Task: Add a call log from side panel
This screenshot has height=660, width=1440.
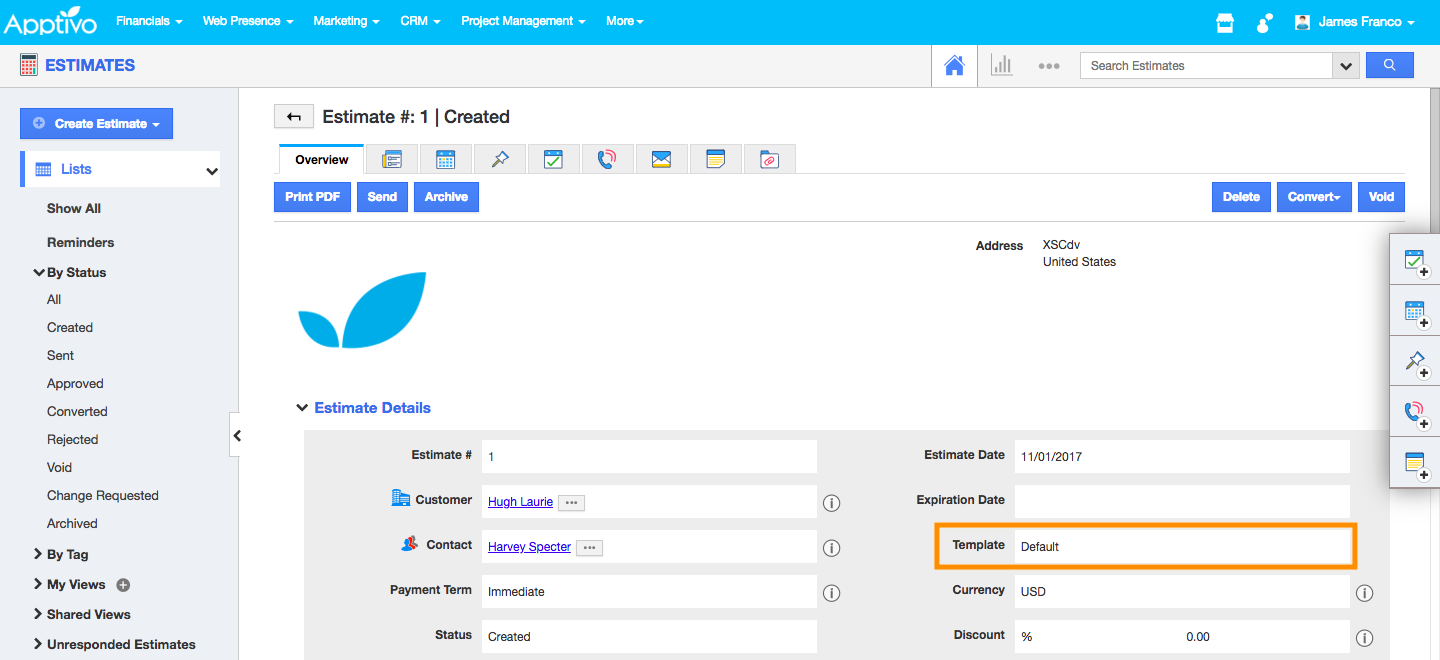Action: 1416,413
